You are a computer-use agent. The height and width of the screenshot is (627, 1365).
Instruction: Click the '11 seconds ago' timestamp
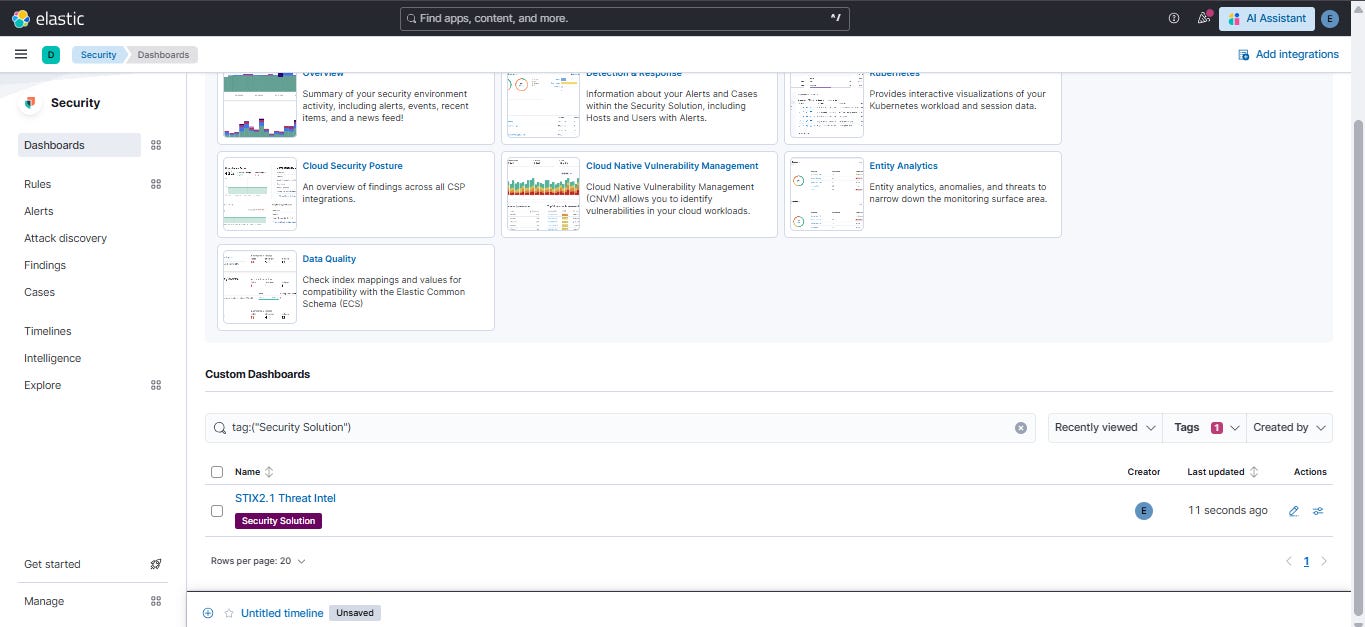pos(1227,511)
